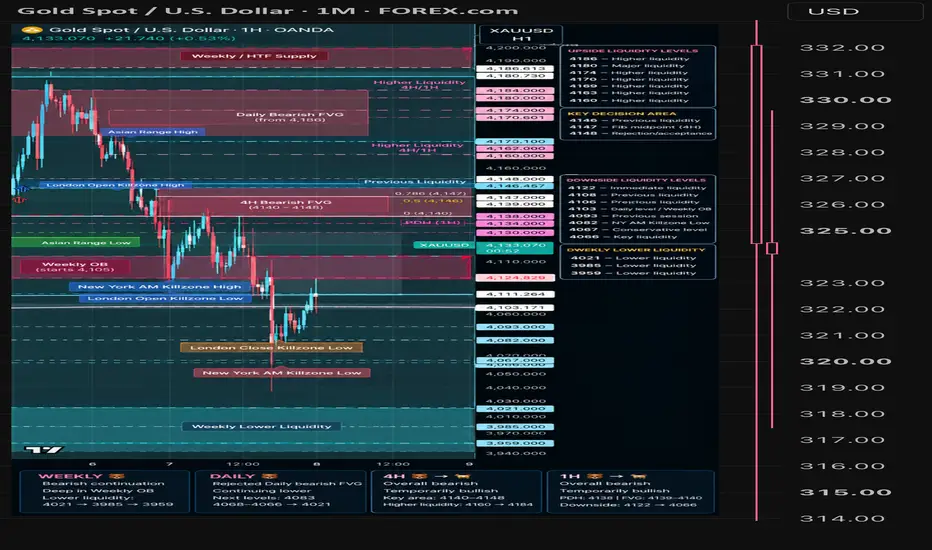Click the 'Gold Spot / U.S. Dollar · 1H · OANDA' legend
Screen dimensions: 932x550
(x=191, y=30)
